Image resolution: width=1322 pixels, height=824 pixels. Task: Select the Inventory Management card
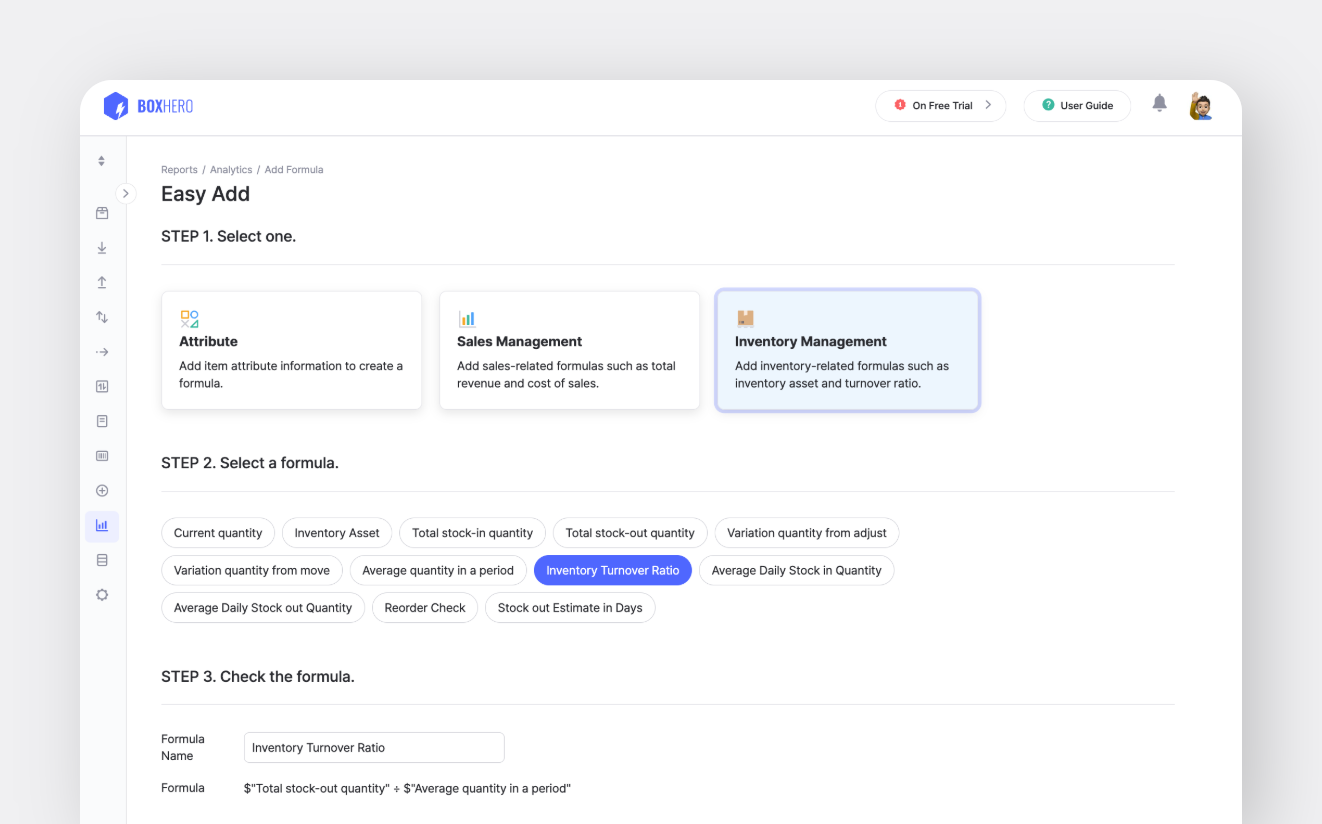coord(847,350)
